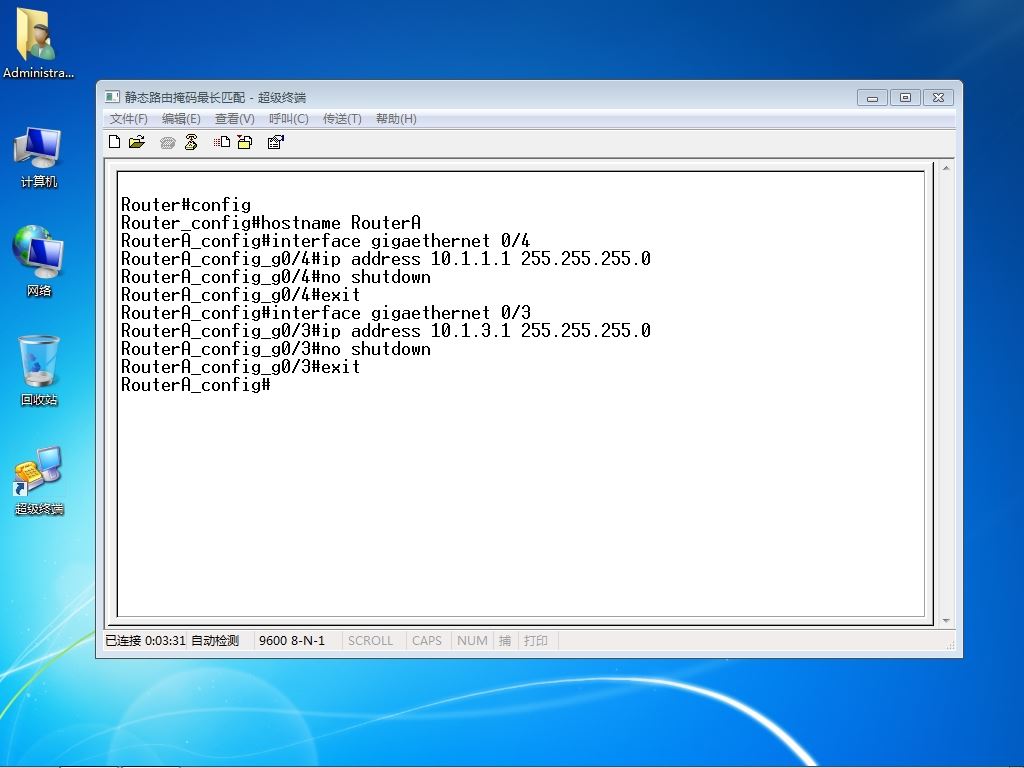Viewport: 1024px width, 768px height.
Task: Open the 超级终端 desktop shortcut
Action: 39,479
